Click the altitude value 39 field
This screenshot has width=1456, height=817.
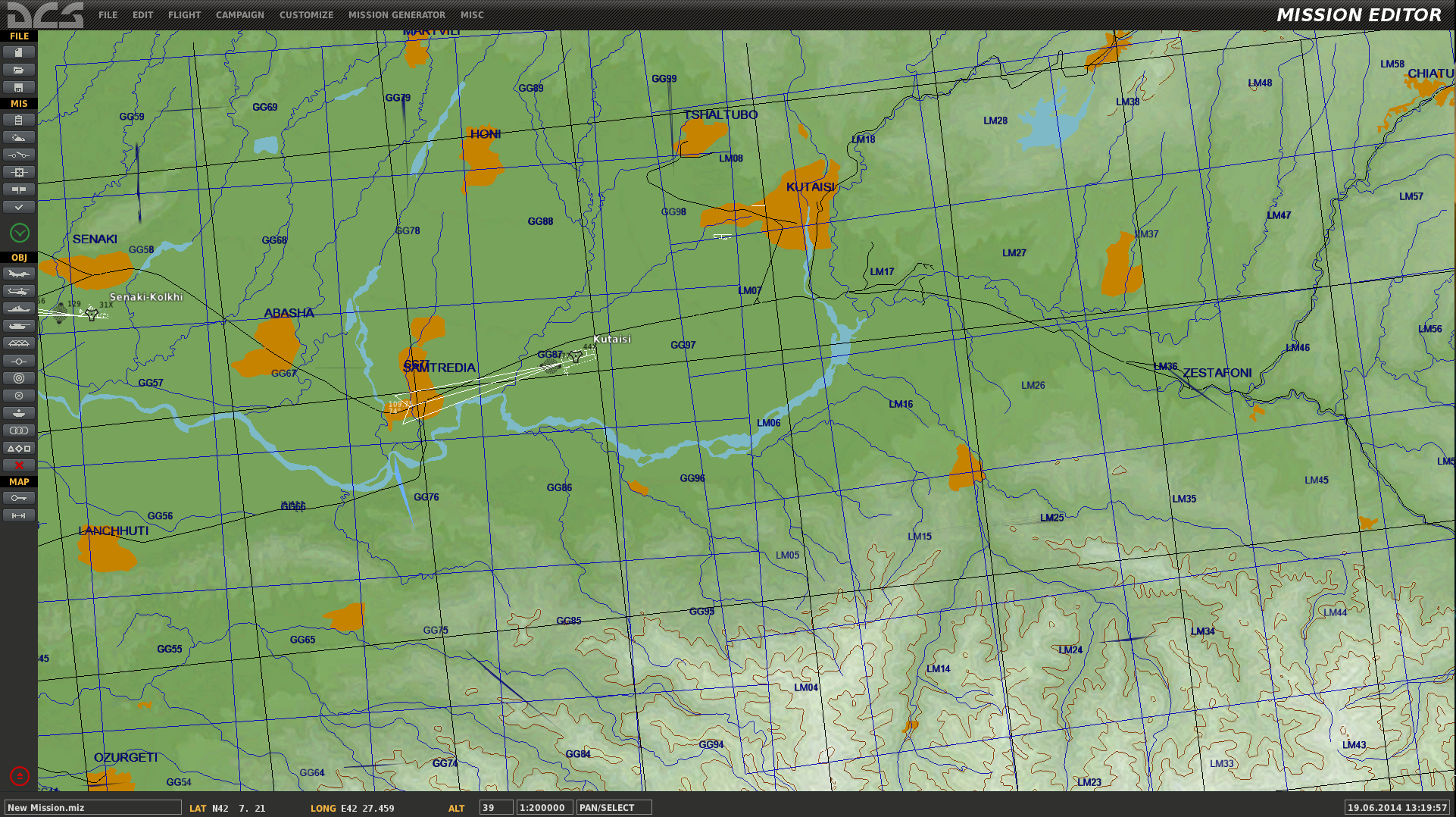click(496, 808)
